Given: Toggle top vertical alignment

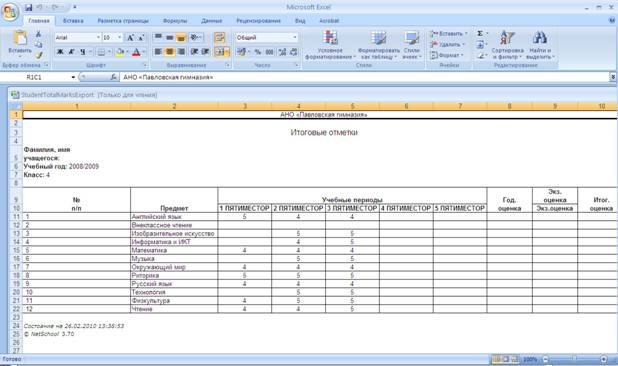Looking at the screenshot, I should point(158,37).
